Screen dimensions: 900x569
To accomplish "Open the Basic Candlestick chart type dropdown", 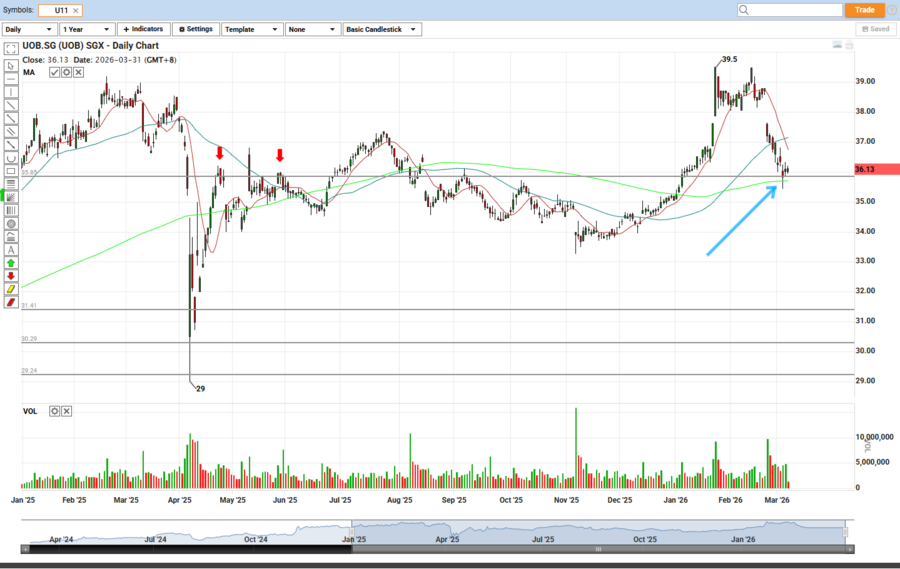I will click(381, 29).
